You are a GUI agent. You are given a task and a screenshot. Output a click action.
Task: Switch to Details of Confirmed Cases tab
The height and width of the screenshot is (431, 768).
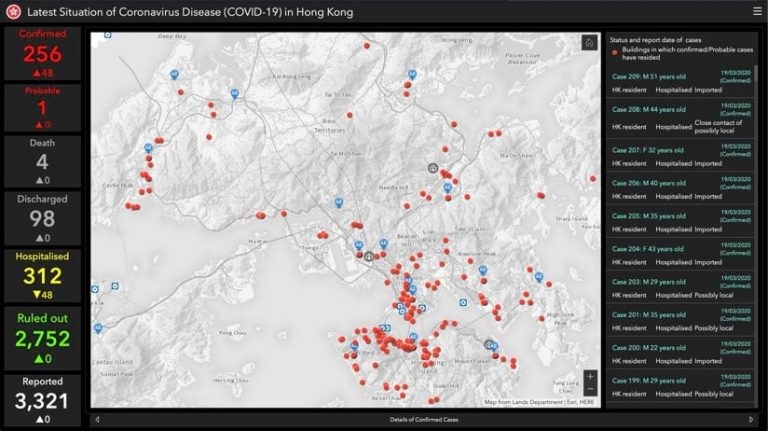click(x=424, y=419)
